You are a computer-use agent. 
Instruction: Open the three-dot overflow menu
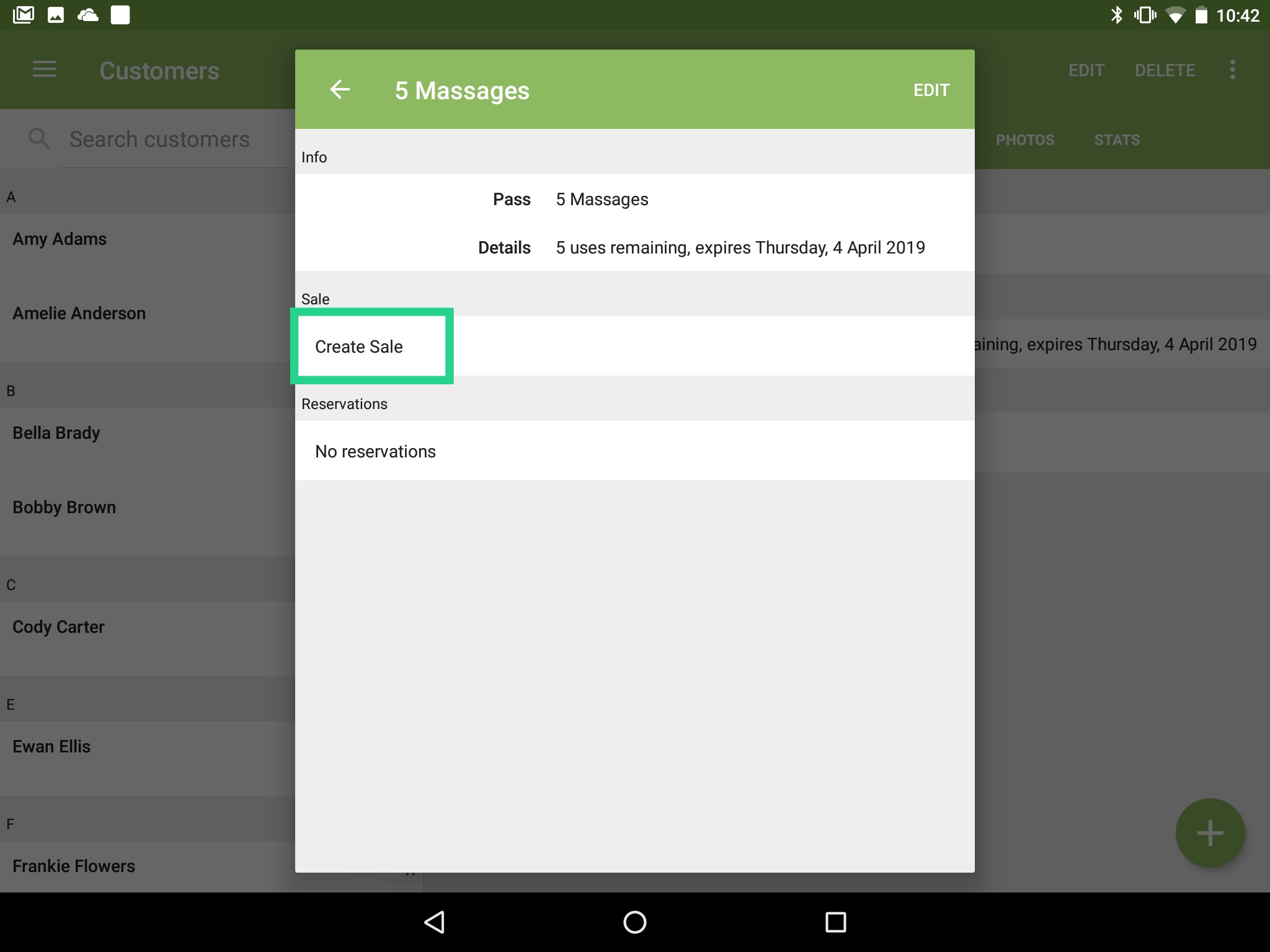tap(1232, 69)
